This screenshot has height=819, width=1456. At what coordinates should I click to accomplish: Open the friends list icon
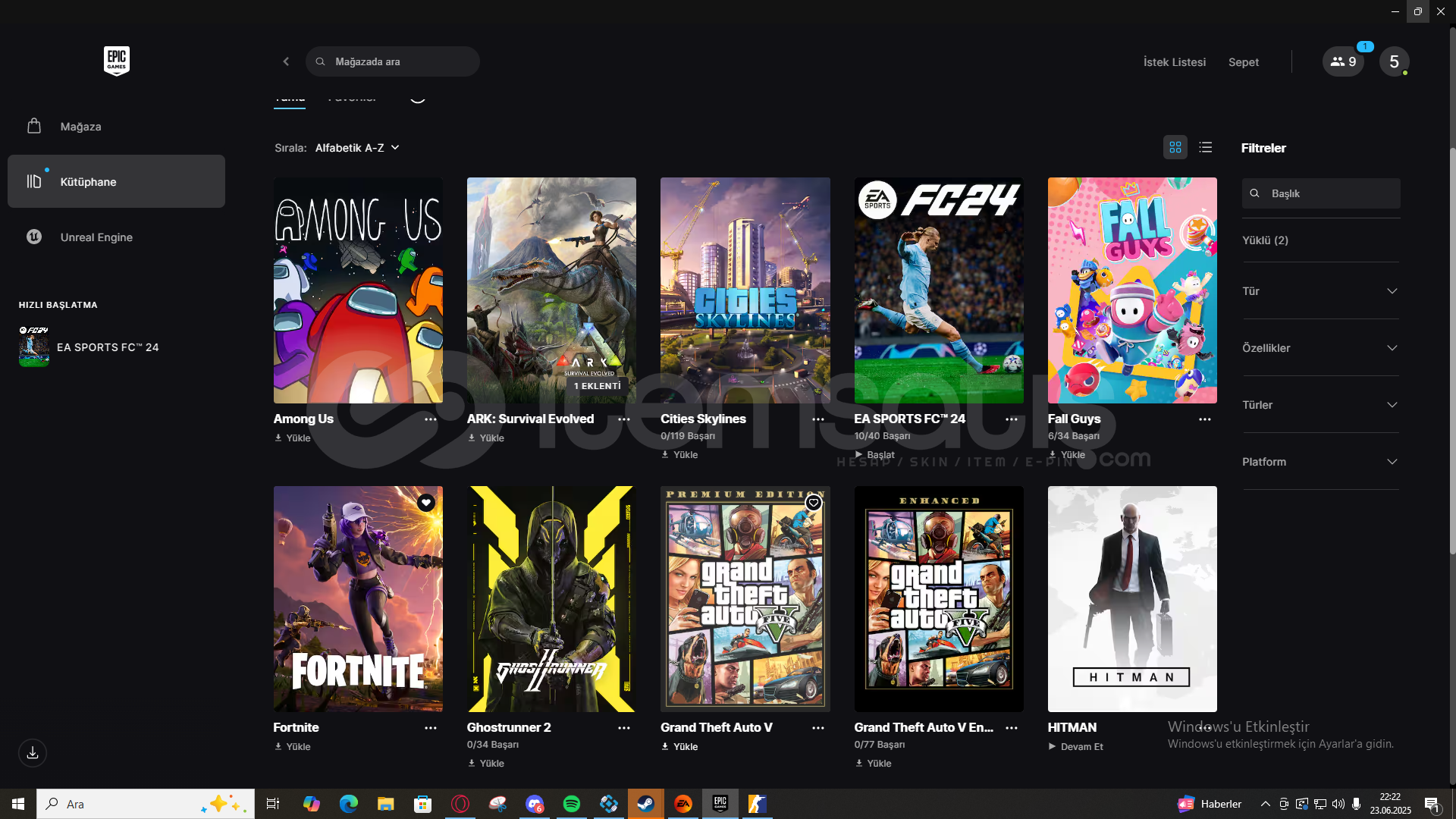click(1343, 61)
